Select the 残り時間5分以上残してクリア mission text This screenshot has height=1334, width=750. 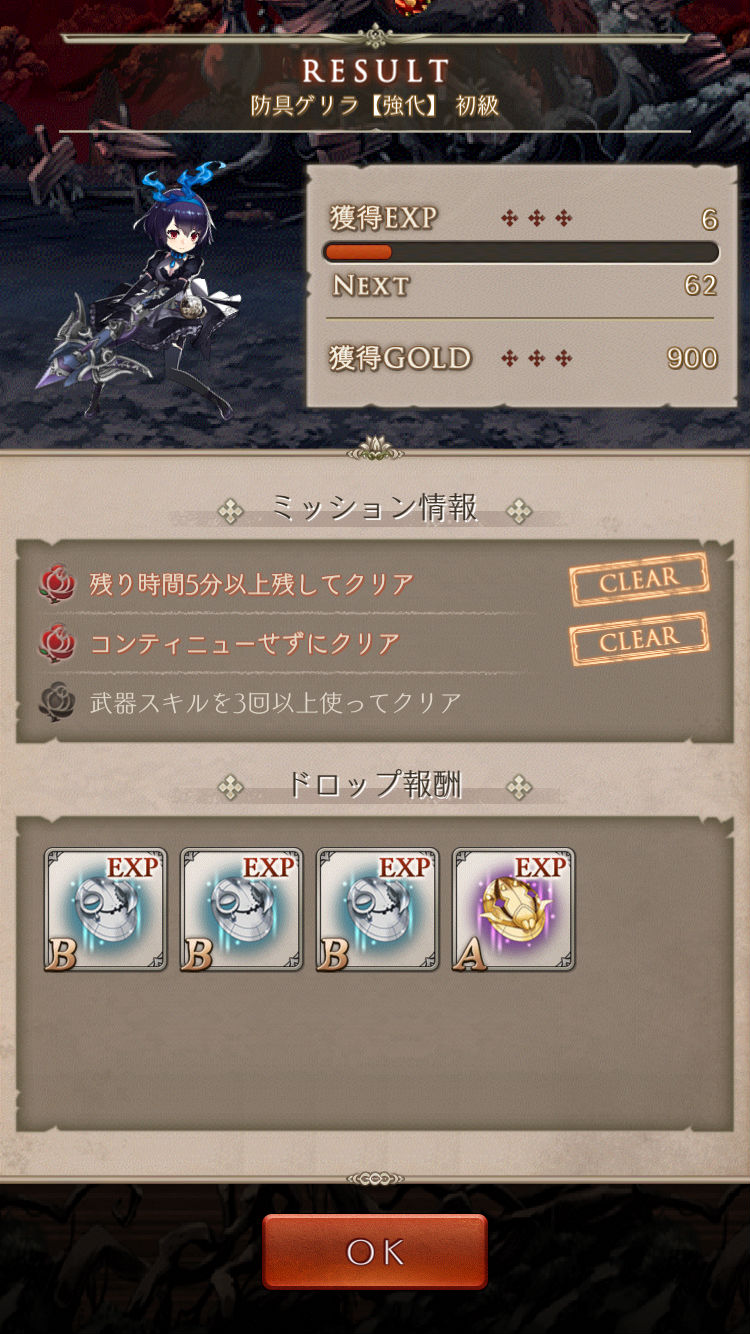(x=251, y=584)
